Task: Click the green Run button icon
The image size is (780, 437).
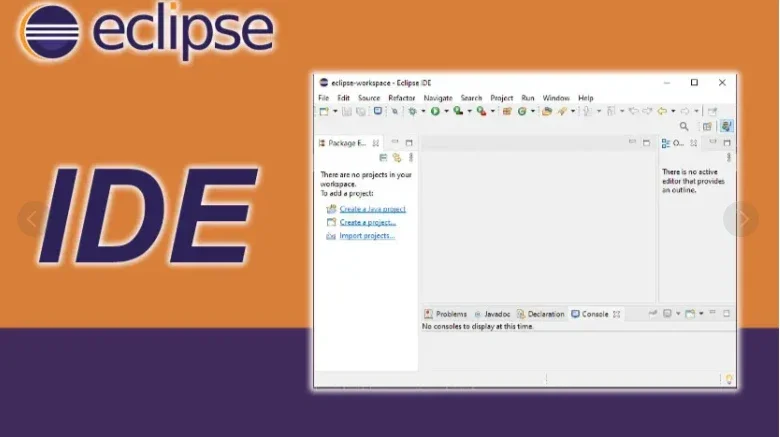Action: pos(435,111)
